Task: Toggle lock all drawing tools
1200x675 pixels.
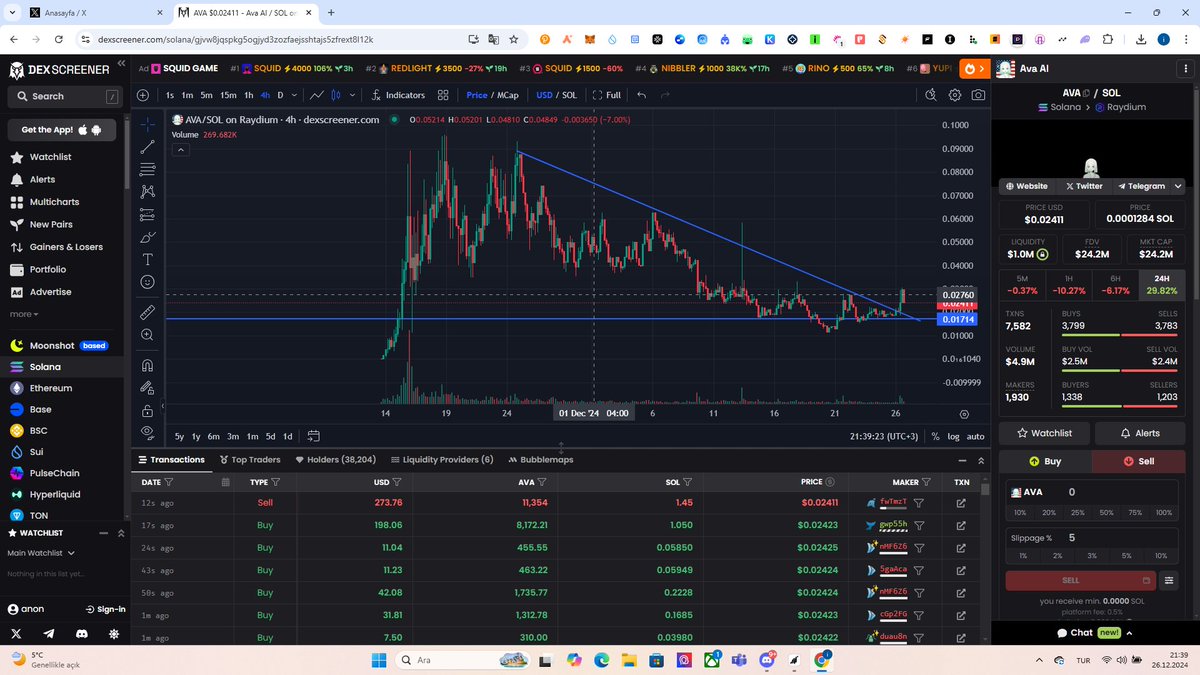Action: (147, 410)
